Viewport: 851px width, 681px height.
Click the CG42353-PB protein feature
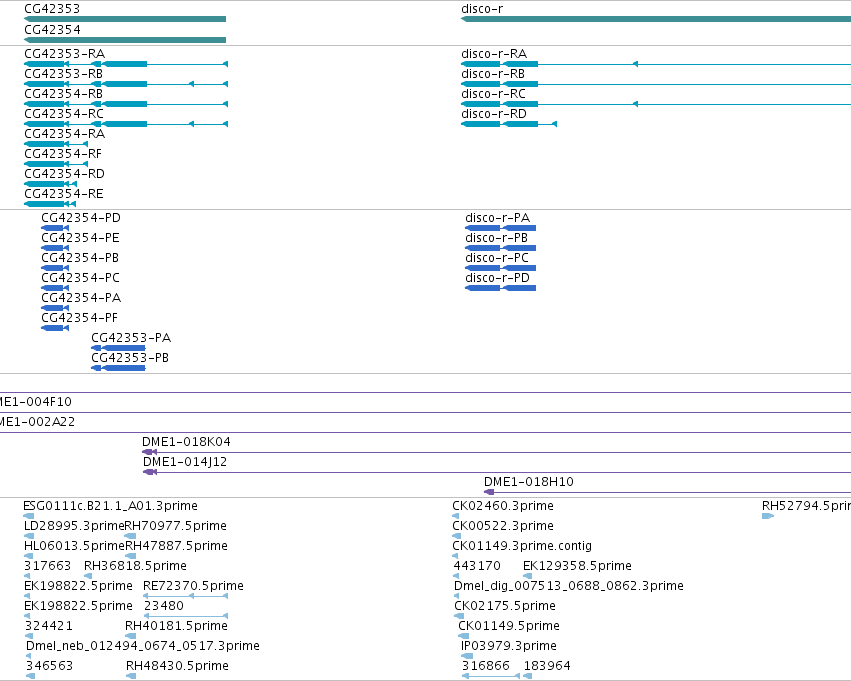pyautogui.click(x=118, y=368)
